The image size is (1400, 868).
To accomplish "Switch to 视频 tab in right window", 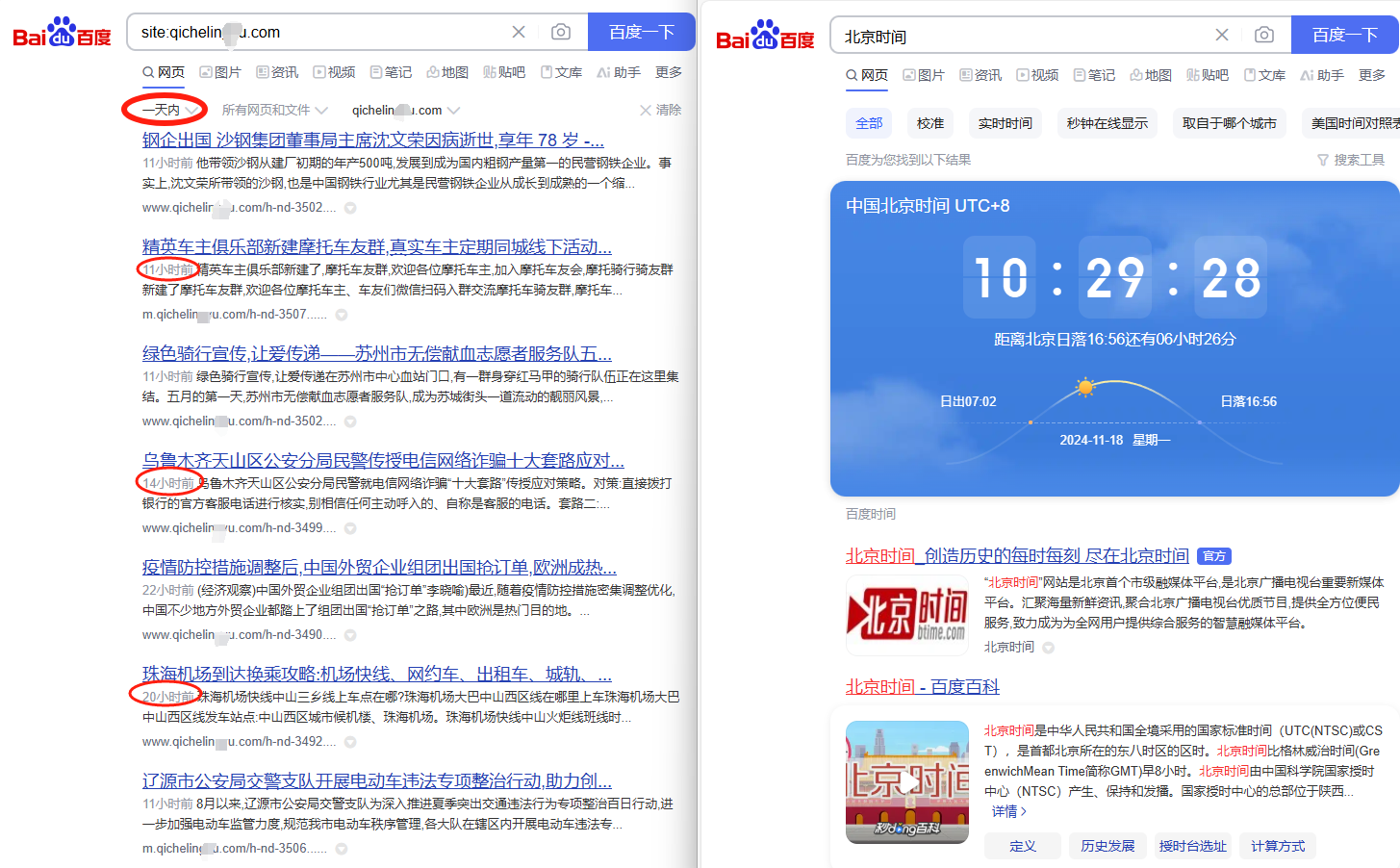I will 1037,75.
